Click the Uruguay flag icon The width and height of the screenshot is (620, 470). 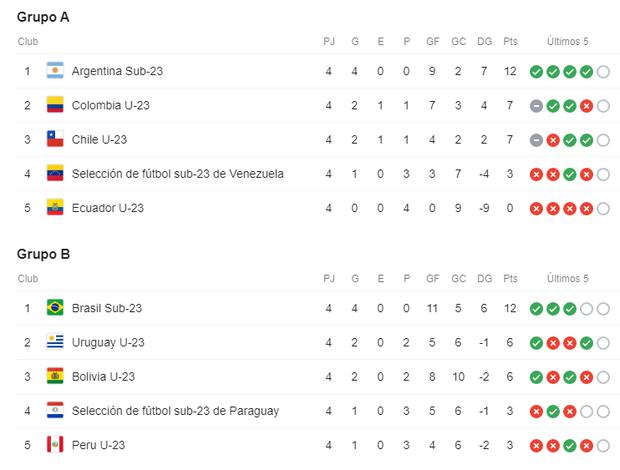point(55,342)
